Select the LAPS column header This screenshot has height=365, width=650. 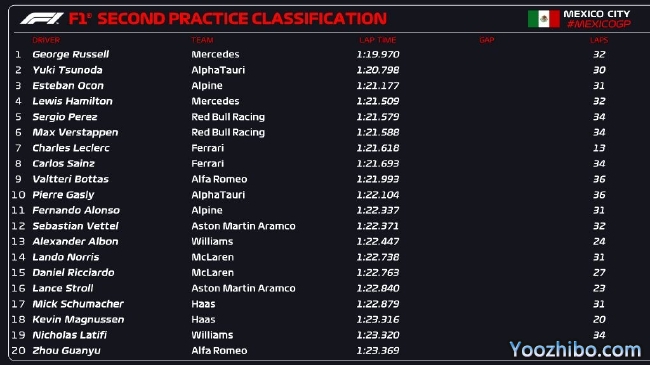tap(599, 40)
